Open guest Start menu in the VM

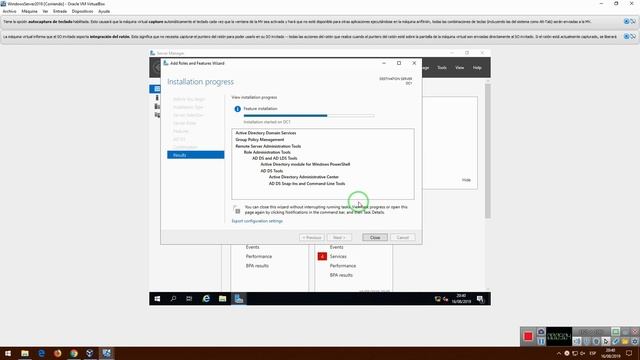pyautogui.click(x=157, y=299)
